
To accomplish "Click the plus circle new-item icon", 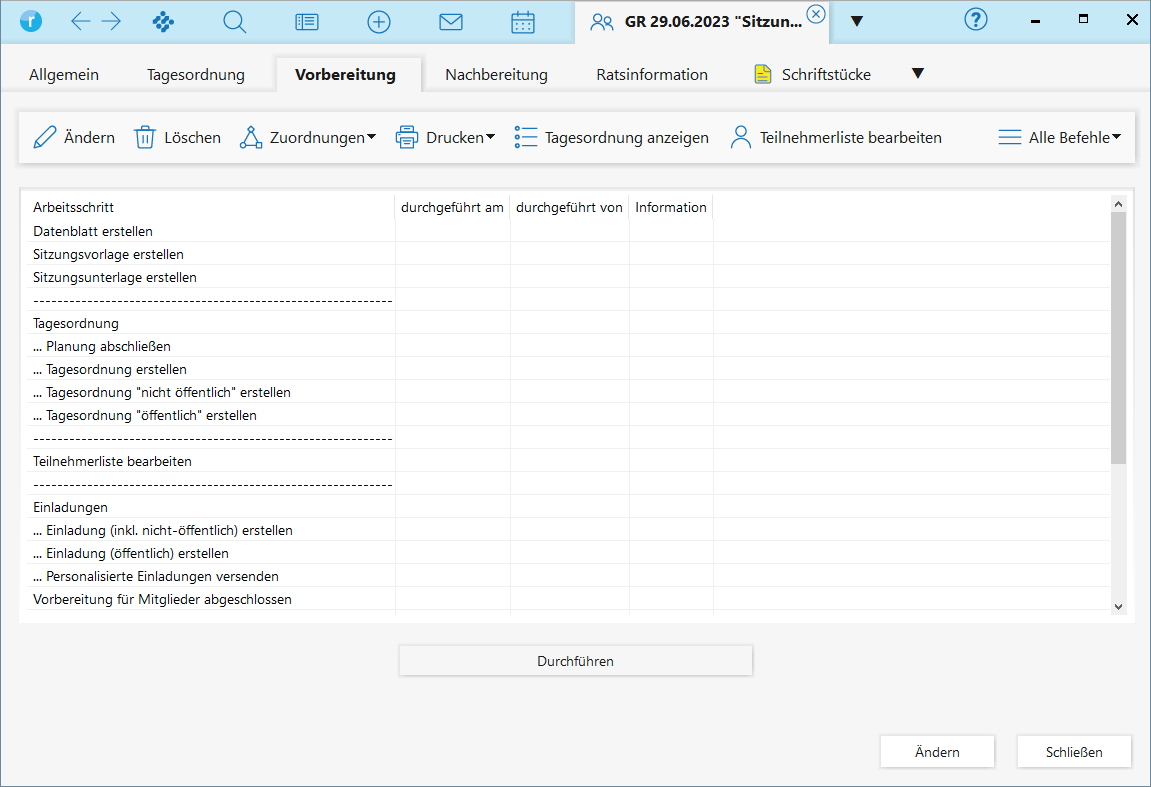I will [x=379, y=21].
